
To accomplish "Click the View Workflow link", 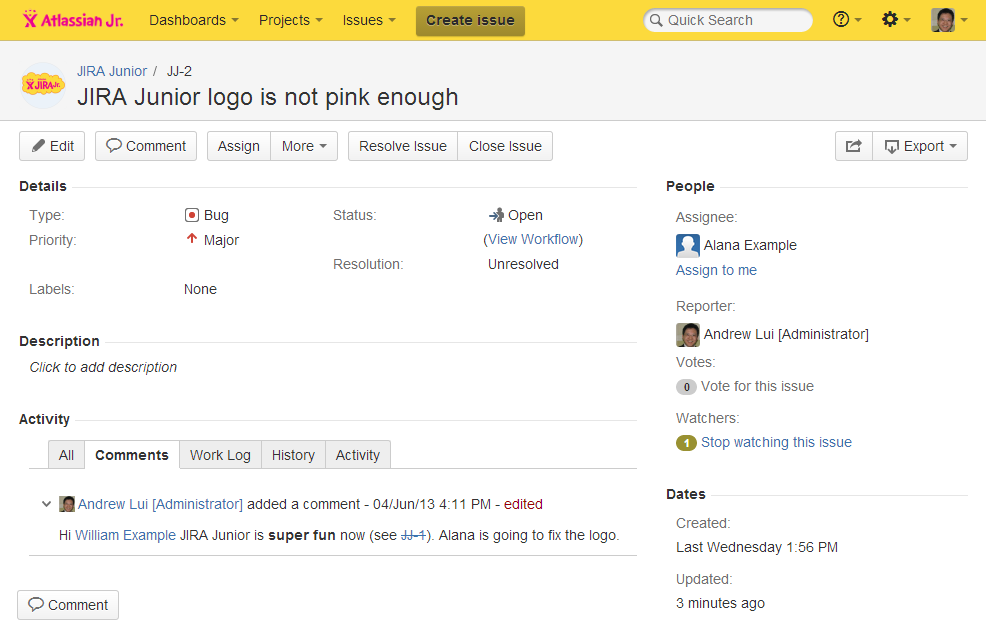I will point(535,239).
